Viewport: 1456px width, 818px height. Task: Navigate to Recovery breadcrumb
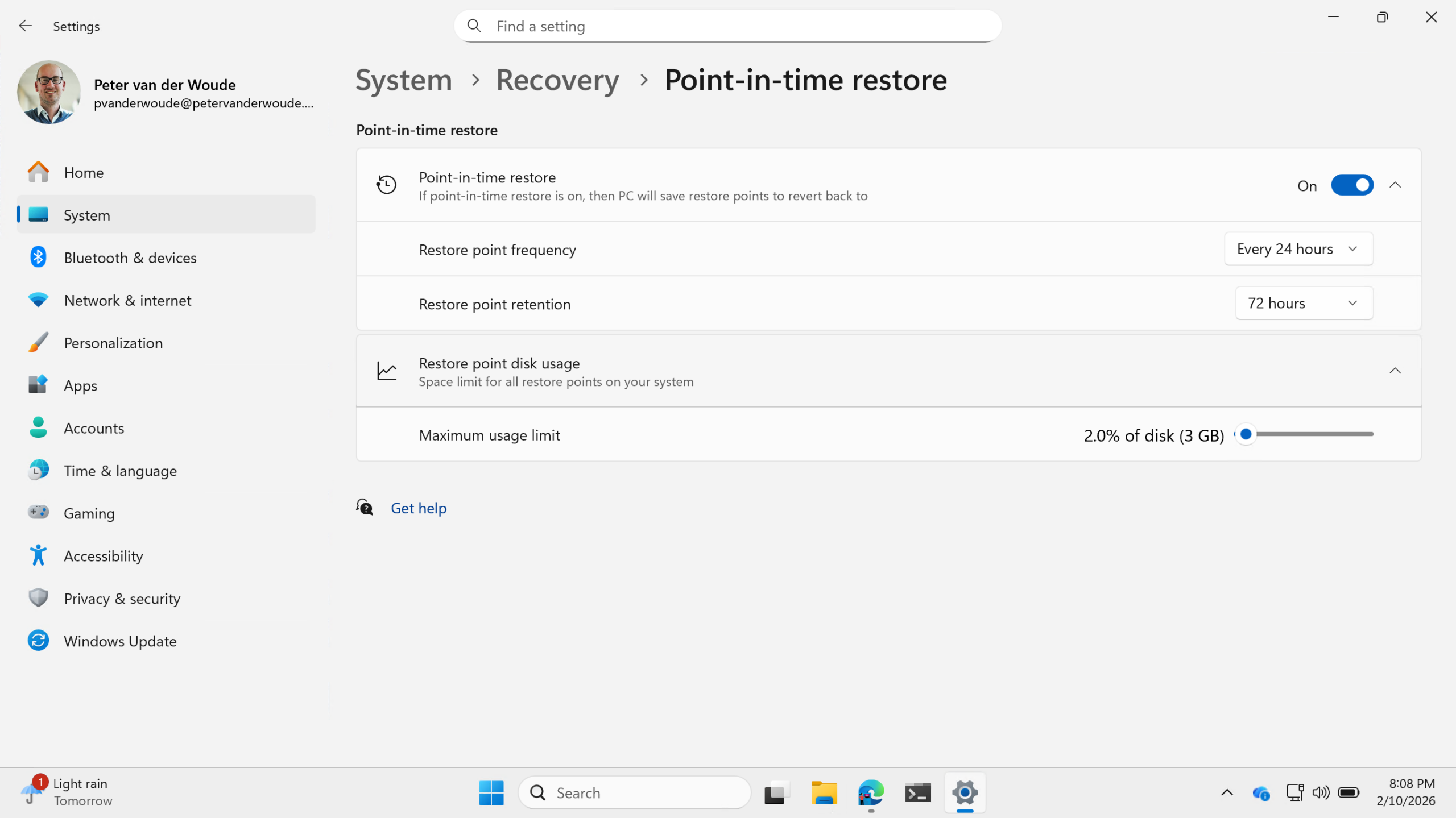pos(557,80)
